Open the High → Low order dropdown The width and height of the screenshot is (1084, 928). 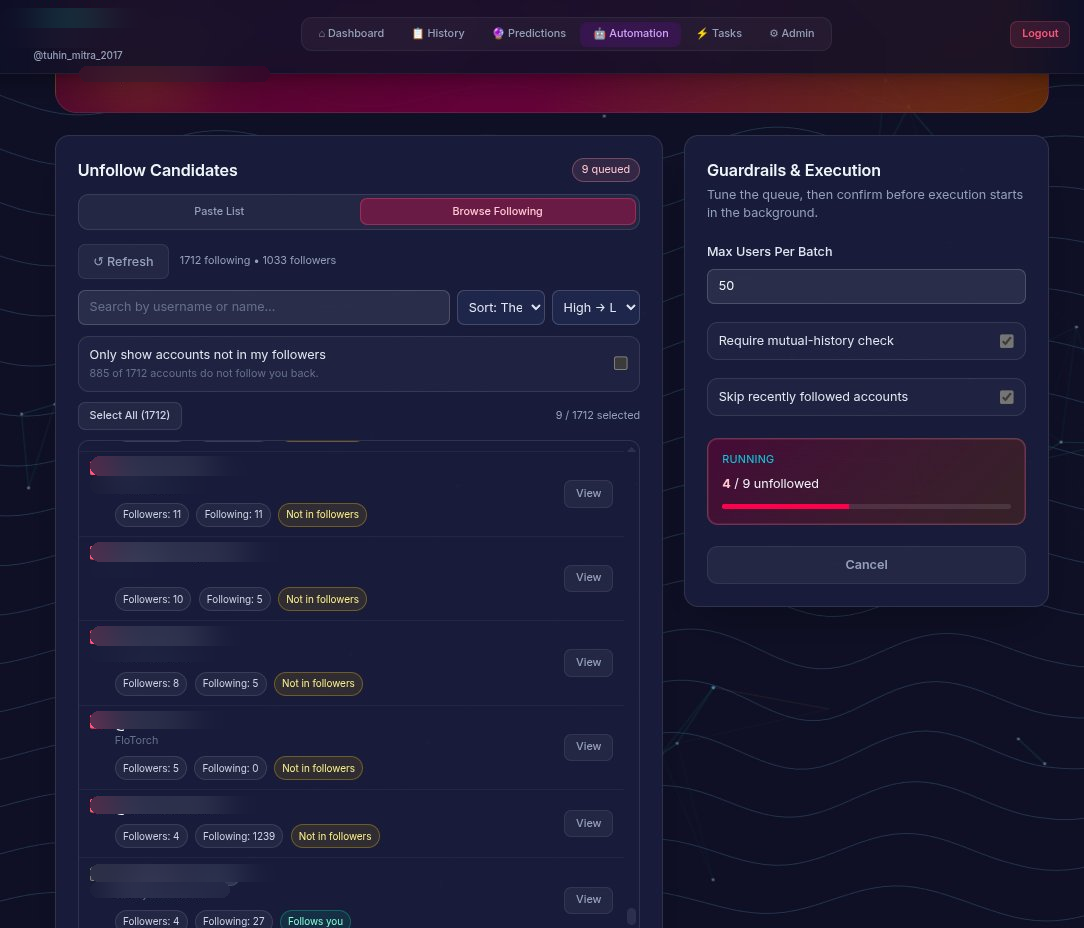pyautogui.click(x=595, y=308)
